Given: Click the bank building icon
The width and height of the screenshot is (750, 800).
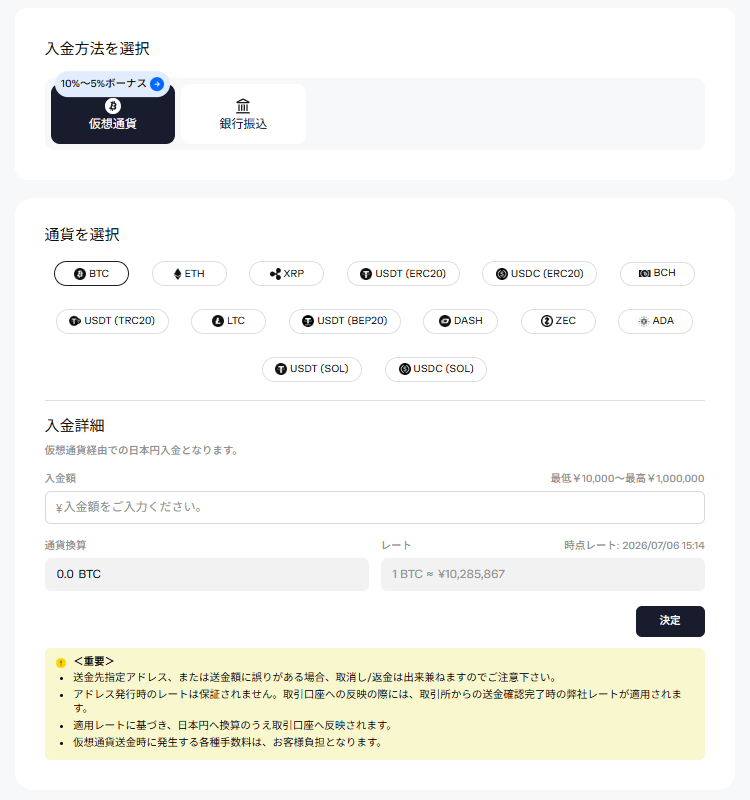Looking at the screenshot, I should tap(243, 106).
